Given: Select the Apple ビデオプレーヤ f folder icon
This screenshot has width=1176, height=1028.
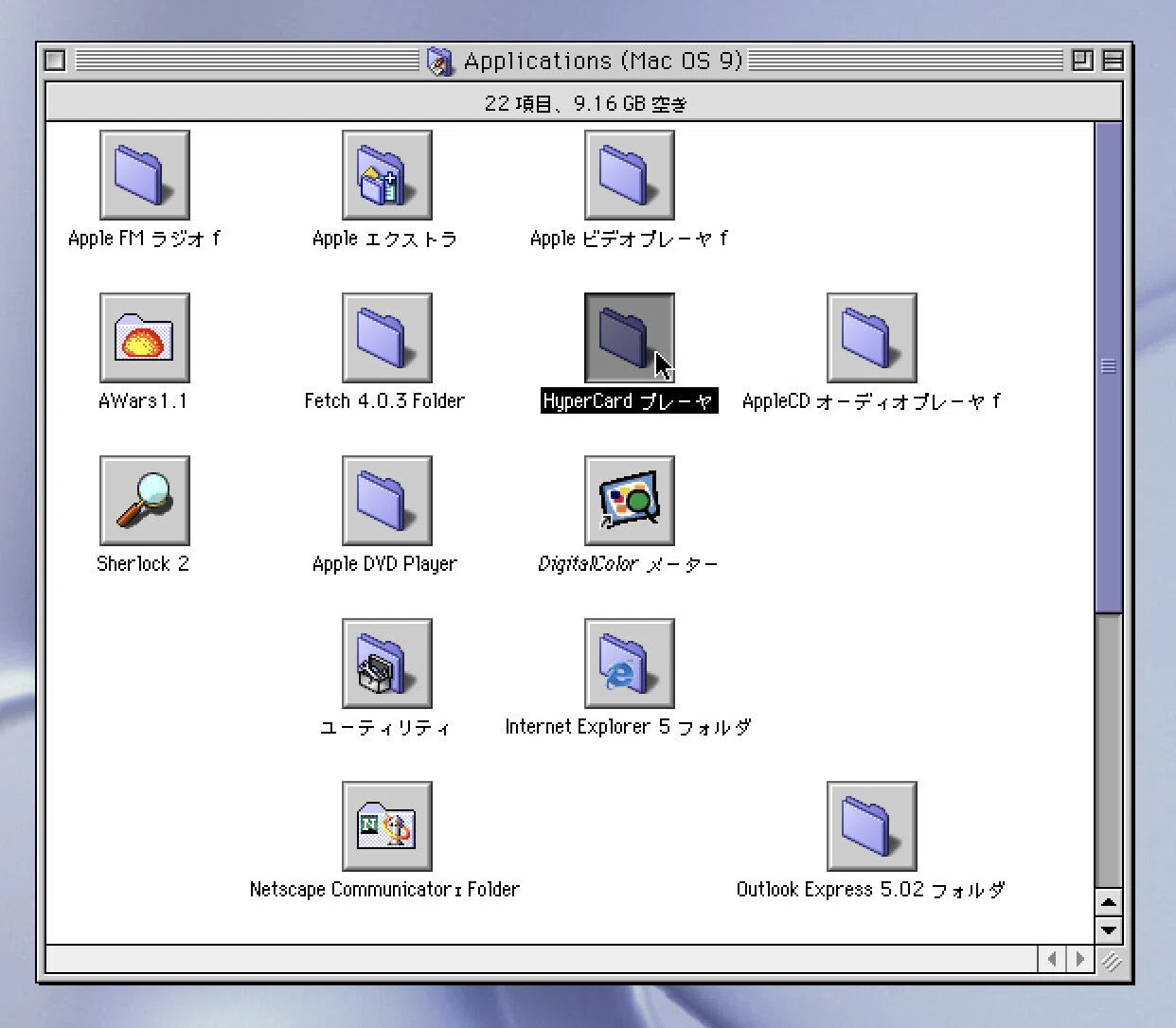Looking at the screenshot, I should 630,175.
